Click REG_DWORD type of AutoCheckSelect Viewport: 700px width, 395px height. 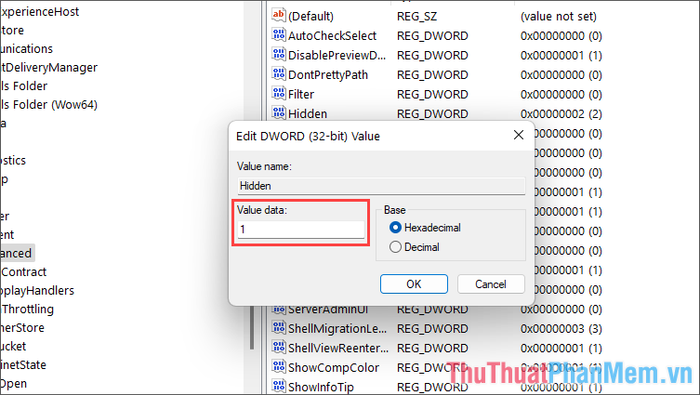pyautogui.click(x=432, y=36)
